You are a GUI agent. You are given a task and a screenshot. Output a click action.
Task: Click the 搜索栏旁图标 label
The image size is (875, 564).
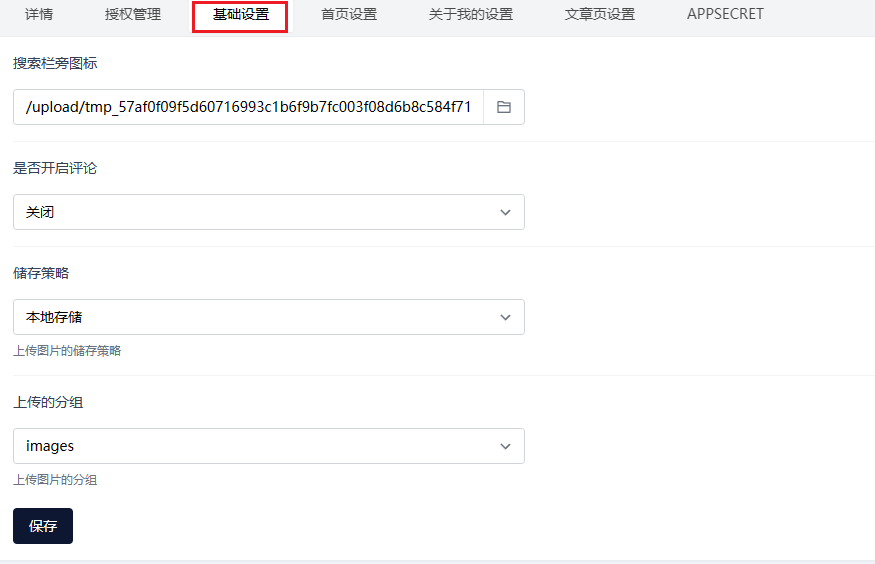point(55,63)
